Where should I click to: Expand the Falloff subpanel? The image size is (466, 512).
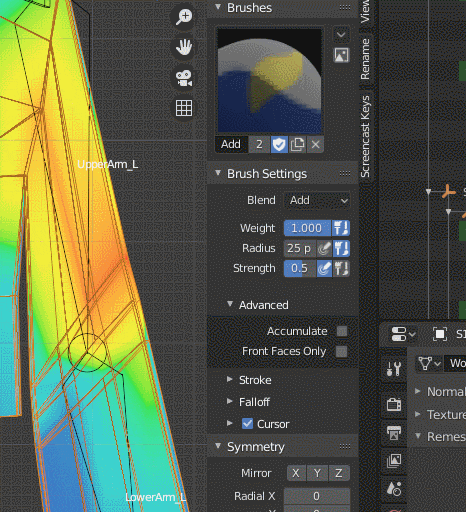coord(230,402)
